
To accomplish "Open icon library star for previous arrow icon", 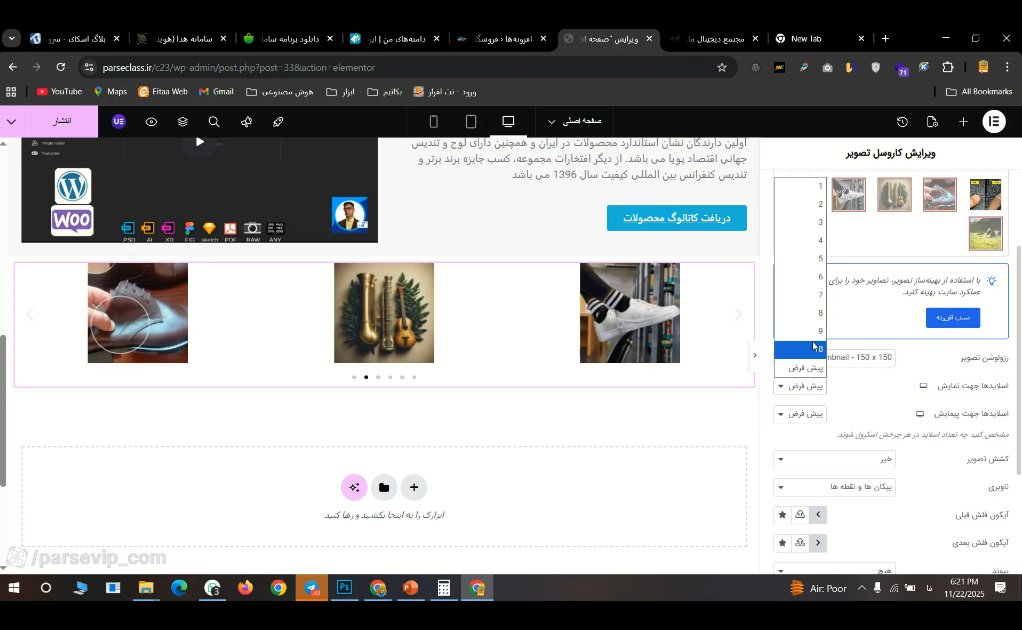I will point(782,515).
